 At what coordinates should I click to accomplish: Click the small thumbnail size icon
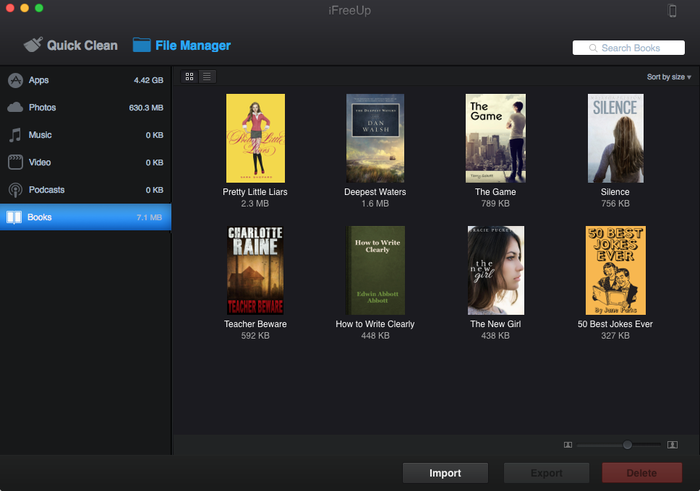568,445
